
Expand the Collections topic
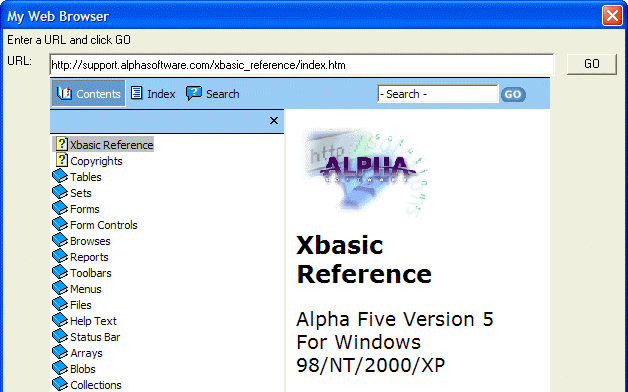(x=96, y=385)
